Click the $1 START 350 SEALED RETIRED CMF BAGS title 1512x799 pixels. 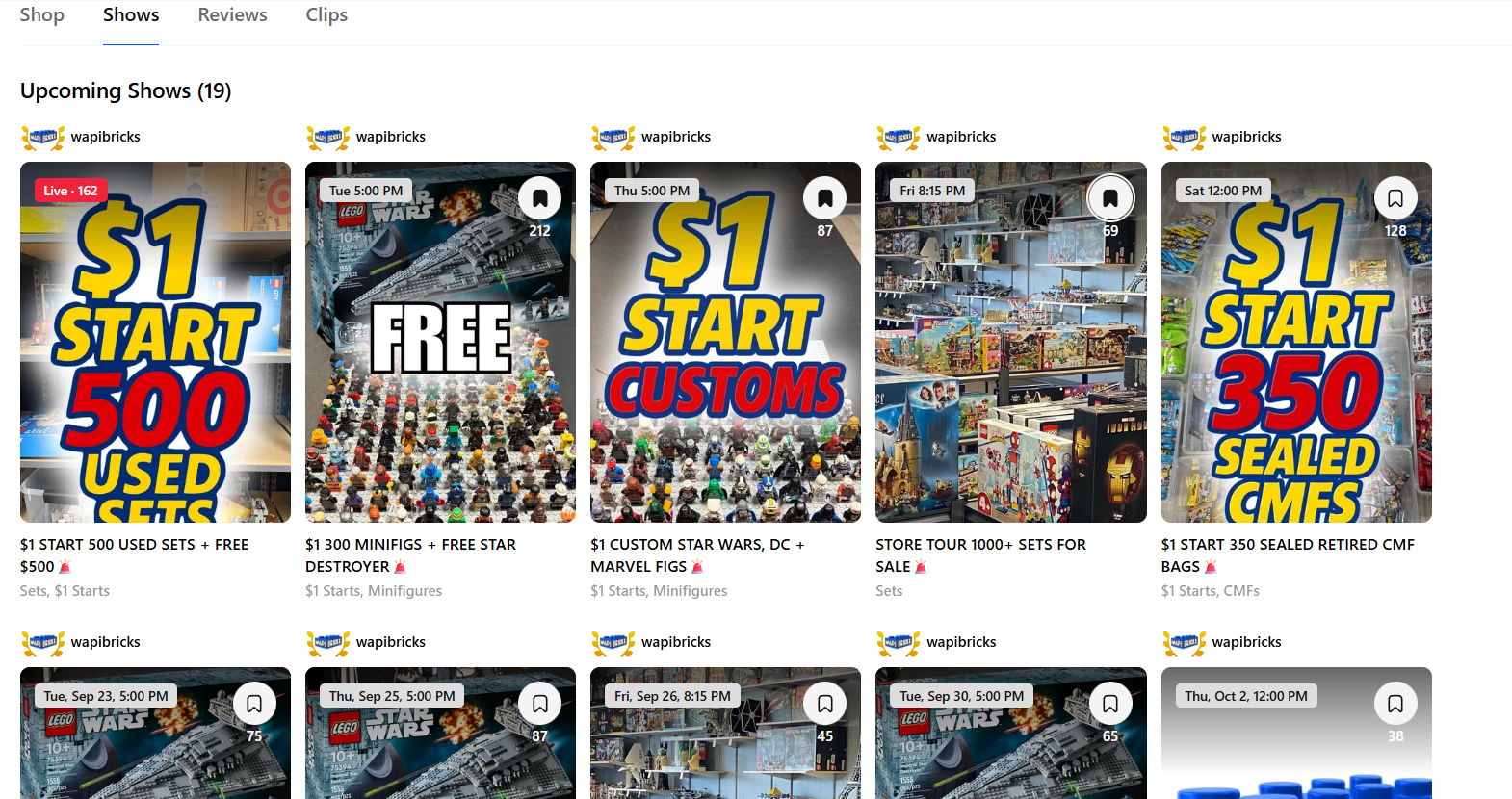[x=1288, y=555]
